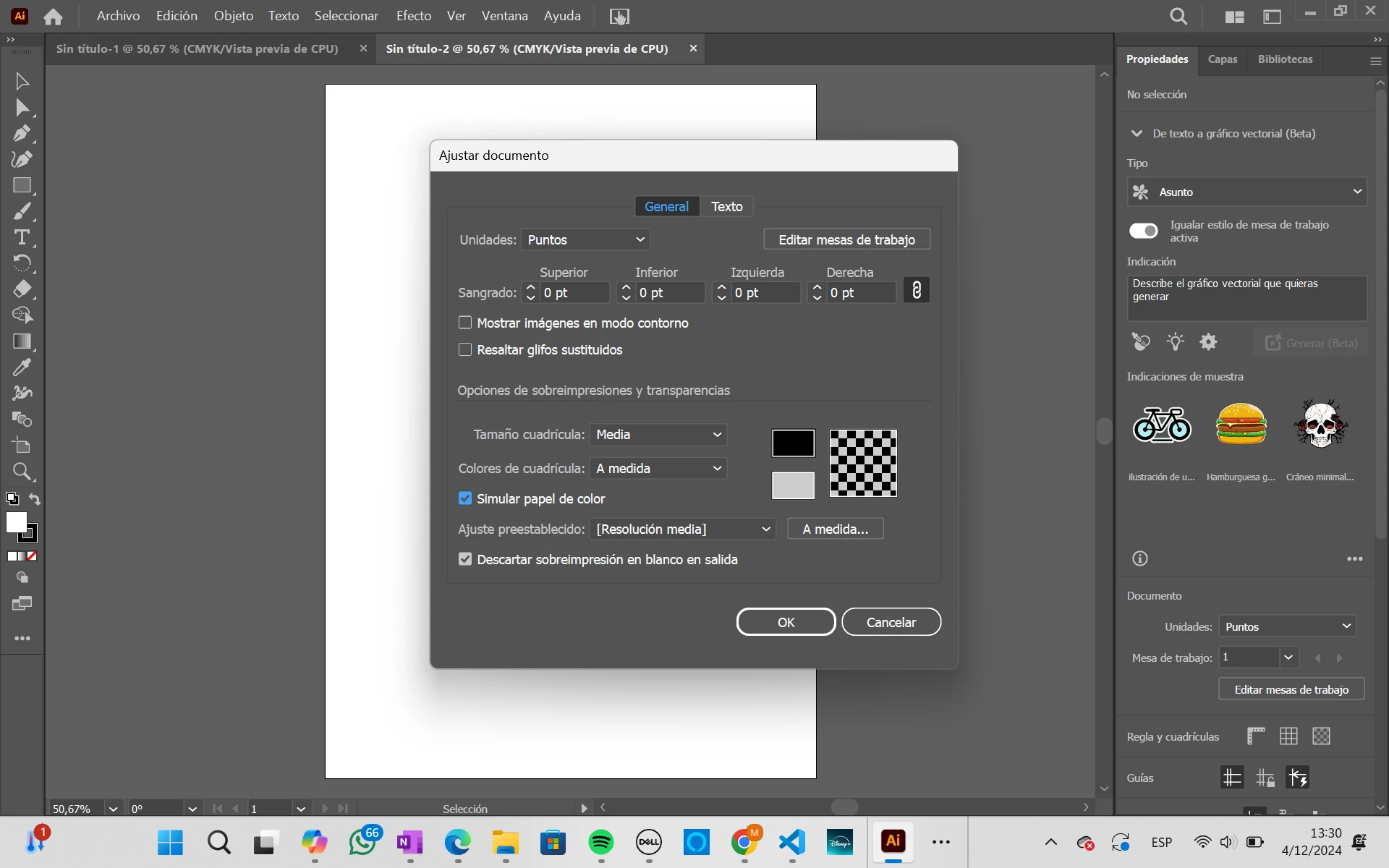
Task: Select the Rectangle tool
Action: (22, 185)
